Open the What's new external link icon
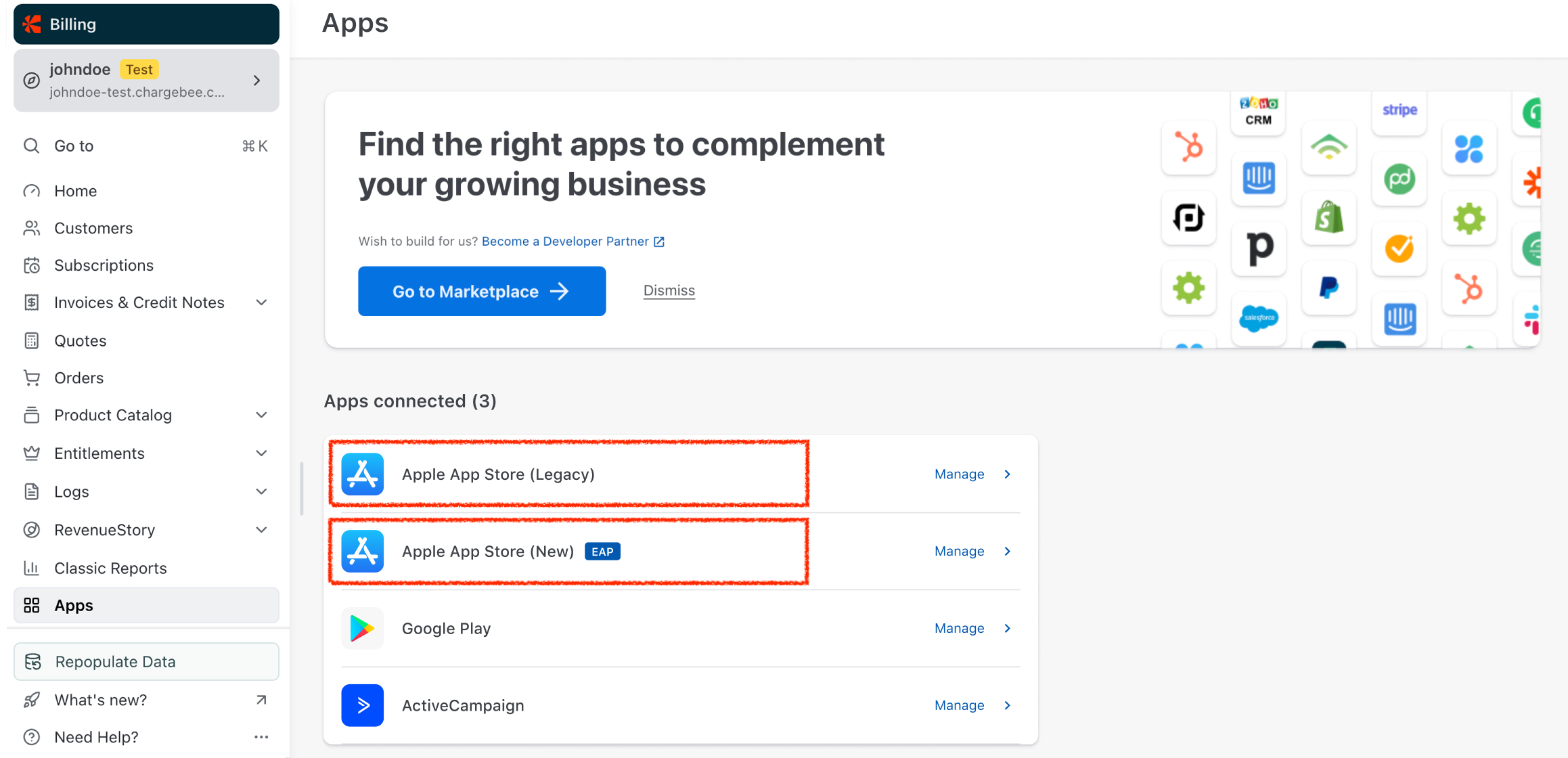The image size is (1568, 758). pyautogui.click(x=261, y=700)
